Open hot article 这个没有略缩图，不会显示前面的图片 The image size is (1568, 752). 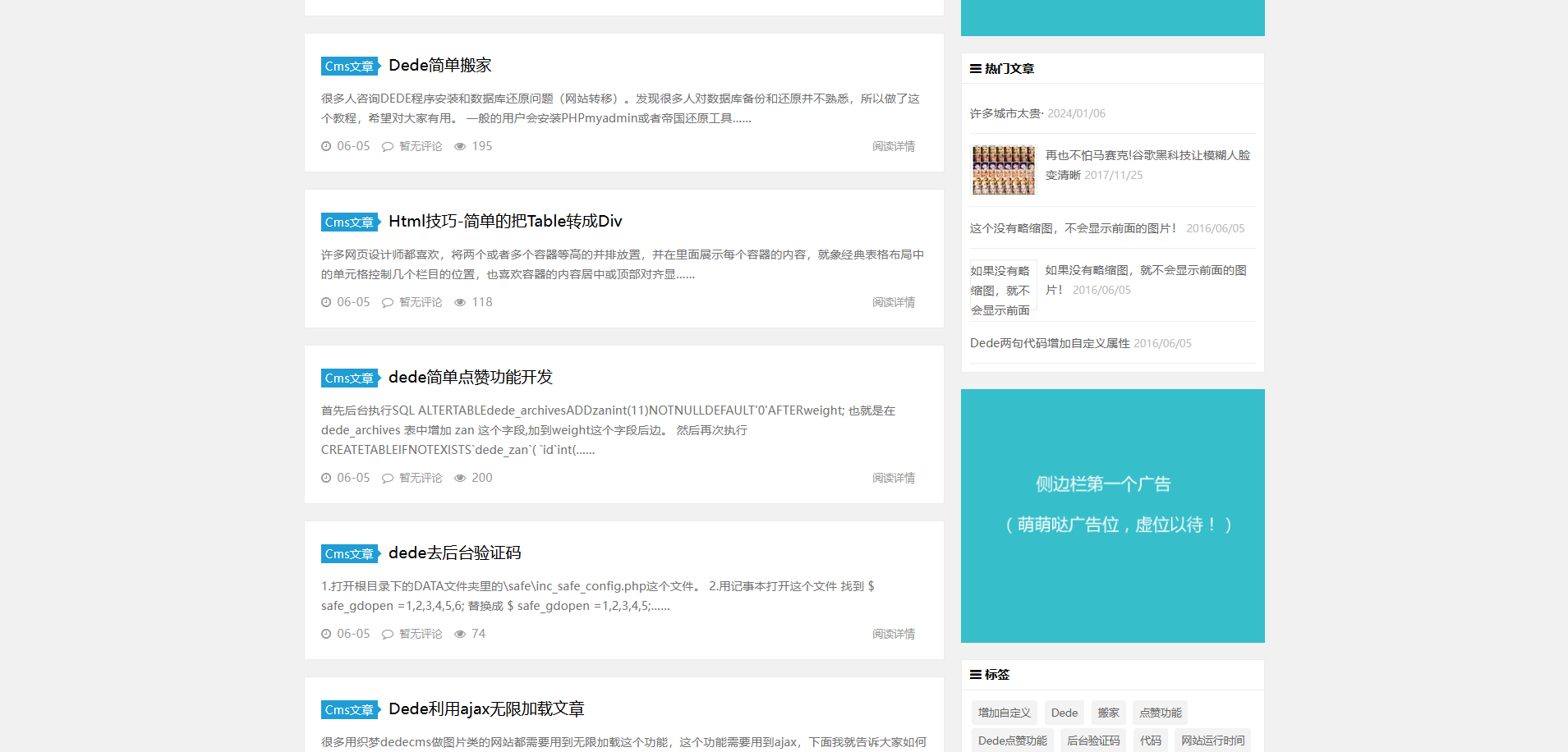1073,228
